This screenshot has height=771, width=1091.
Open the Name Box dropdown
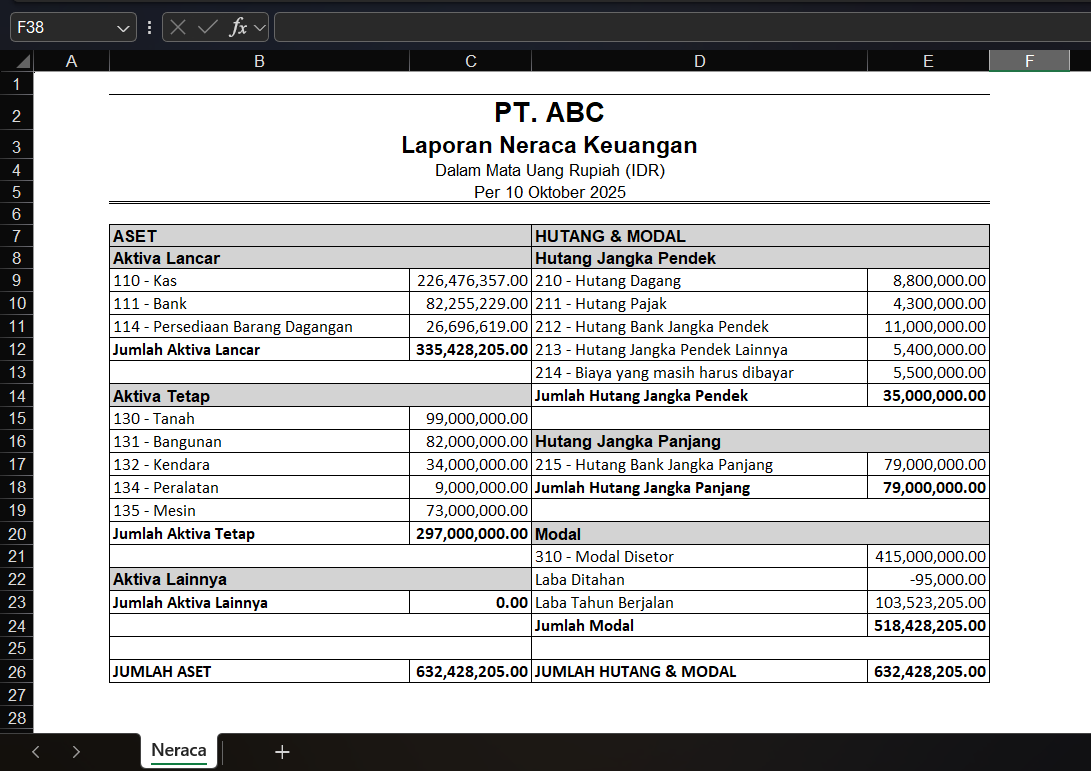pyautogui.click(x=123, y=27)
